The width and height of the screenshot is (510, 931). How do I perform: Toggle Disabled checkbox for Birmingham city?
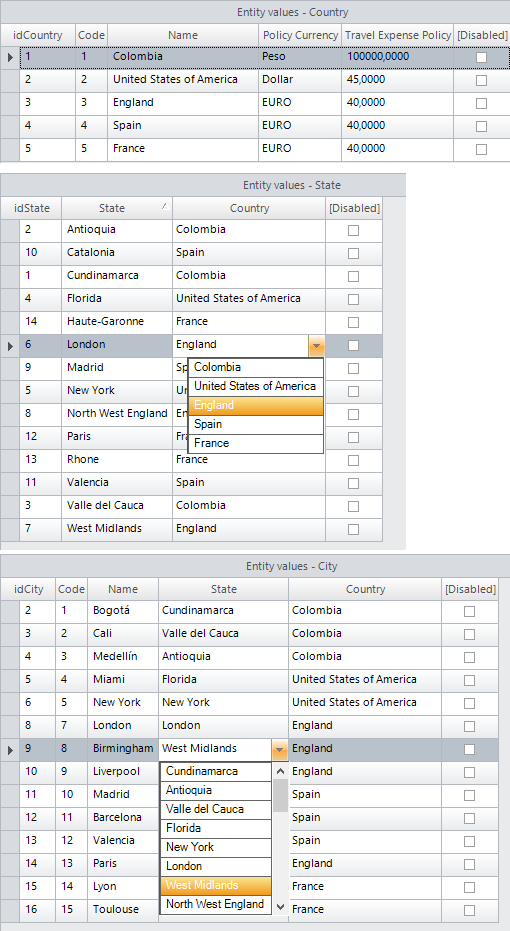coord(470,749)
